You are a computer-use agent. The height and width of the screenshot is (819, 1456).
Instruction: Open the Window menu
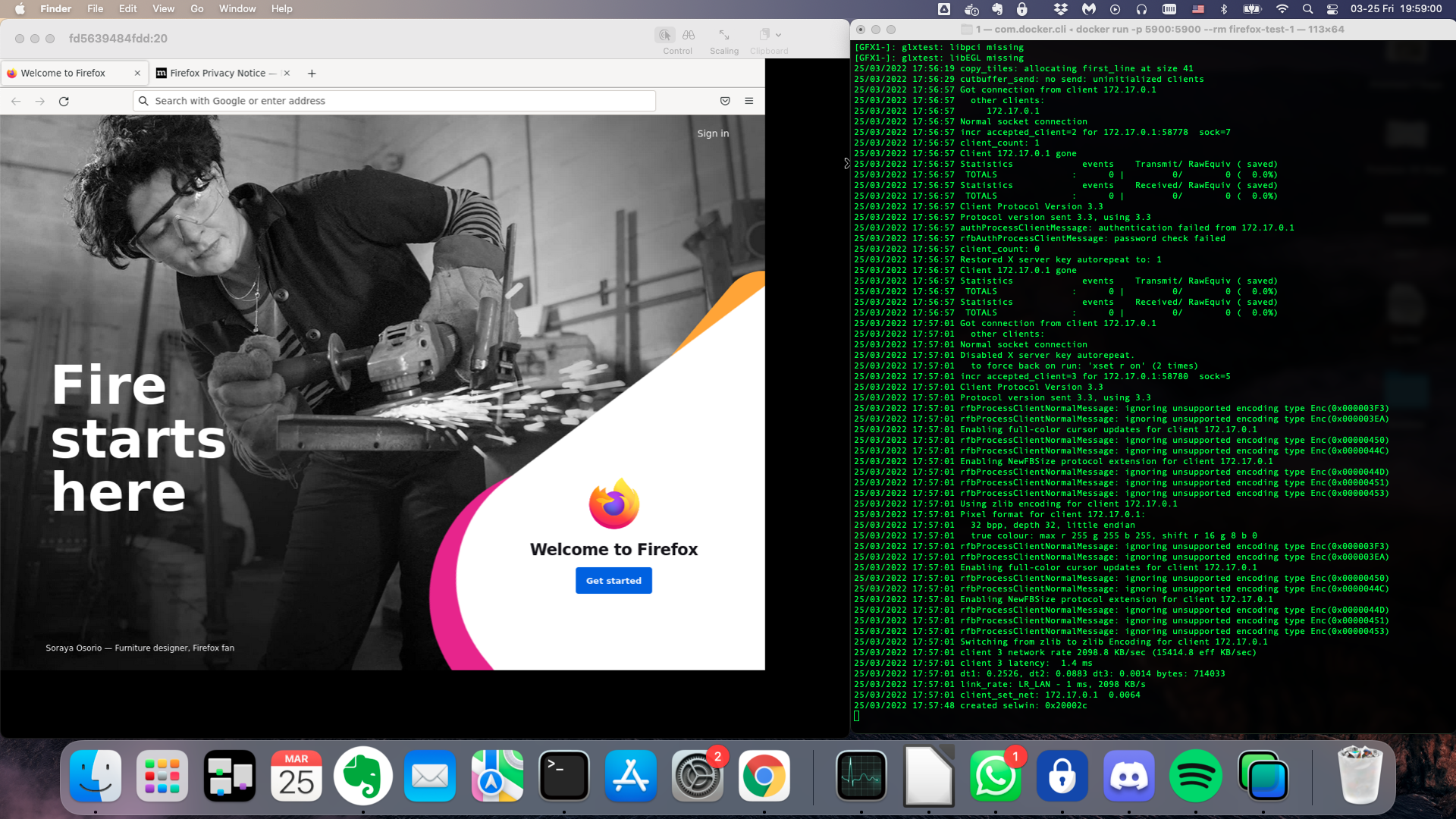(x=237, y=9)
